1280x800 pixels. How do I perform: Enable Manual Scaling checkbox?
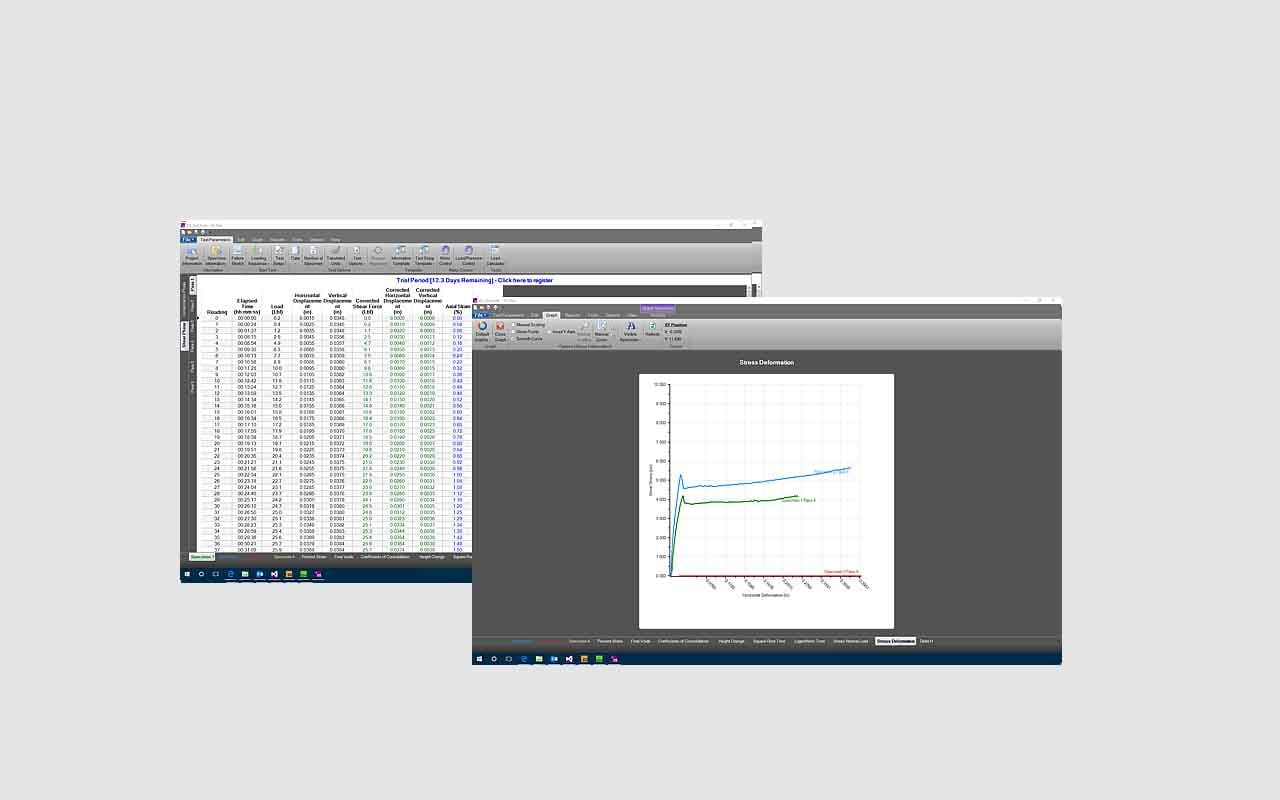coord(514,324)
